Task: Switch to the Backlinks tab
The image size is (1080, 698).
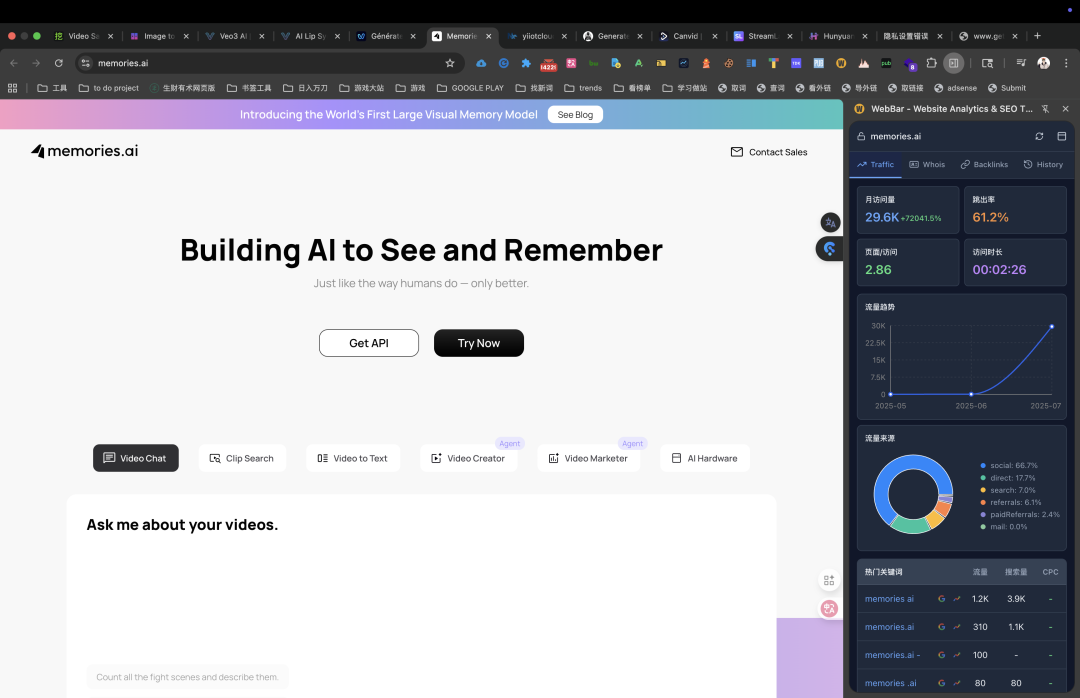Action: pyautogui.click(x=984, y=165)
